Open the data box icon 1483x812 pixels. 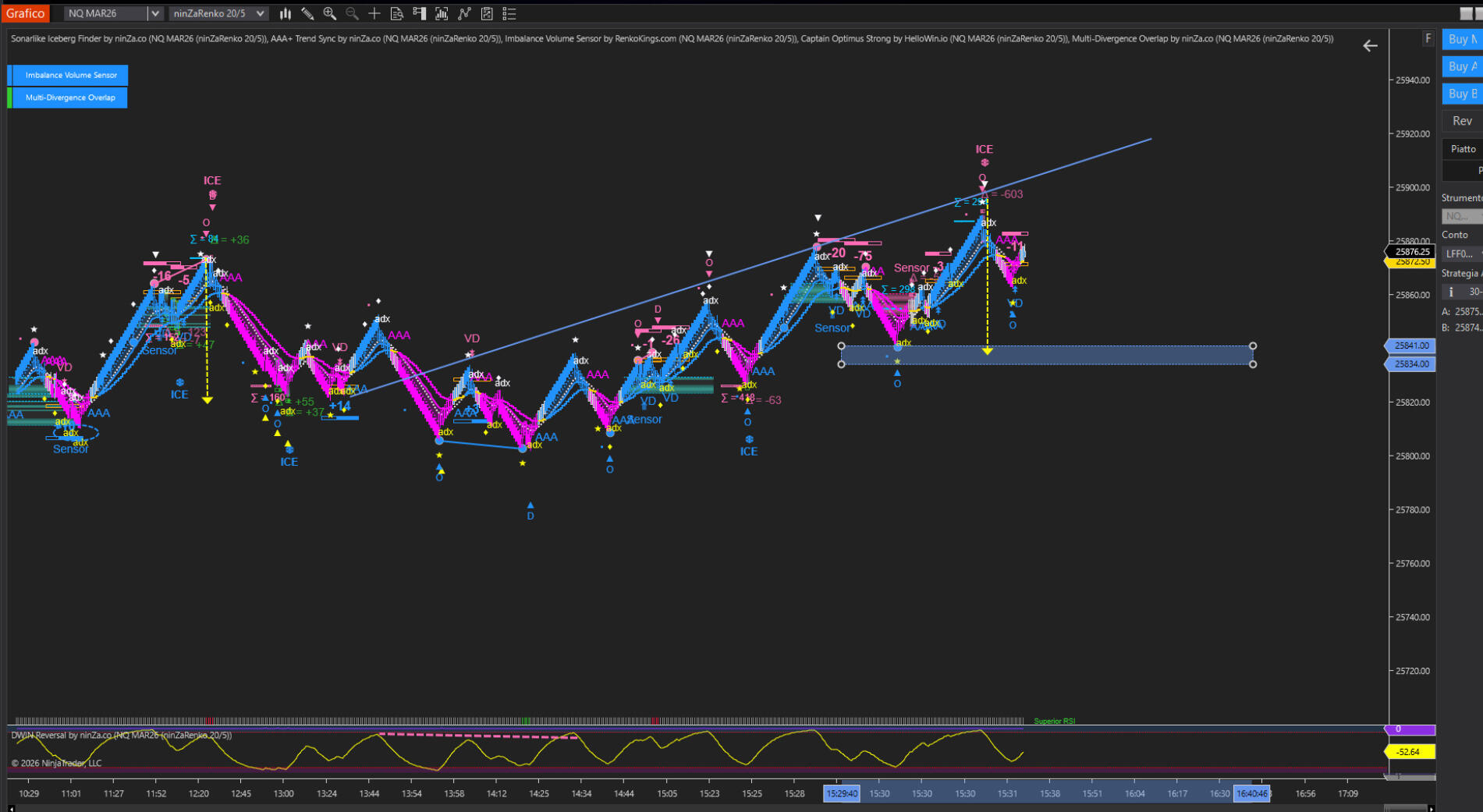coord(396,13)
